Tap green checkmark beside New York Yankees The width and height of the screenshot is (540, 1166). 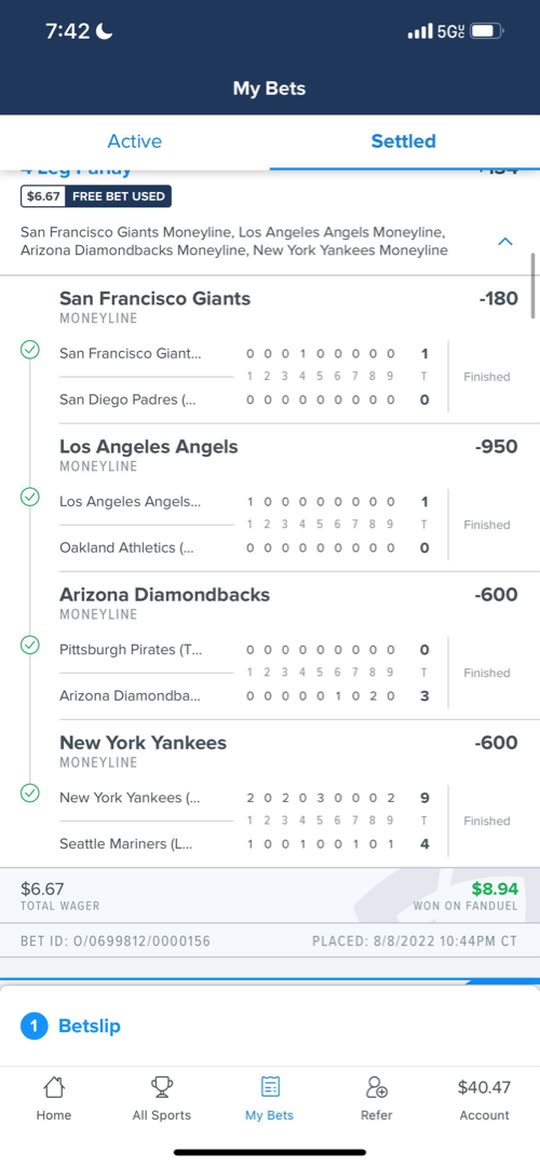[30, 793]
